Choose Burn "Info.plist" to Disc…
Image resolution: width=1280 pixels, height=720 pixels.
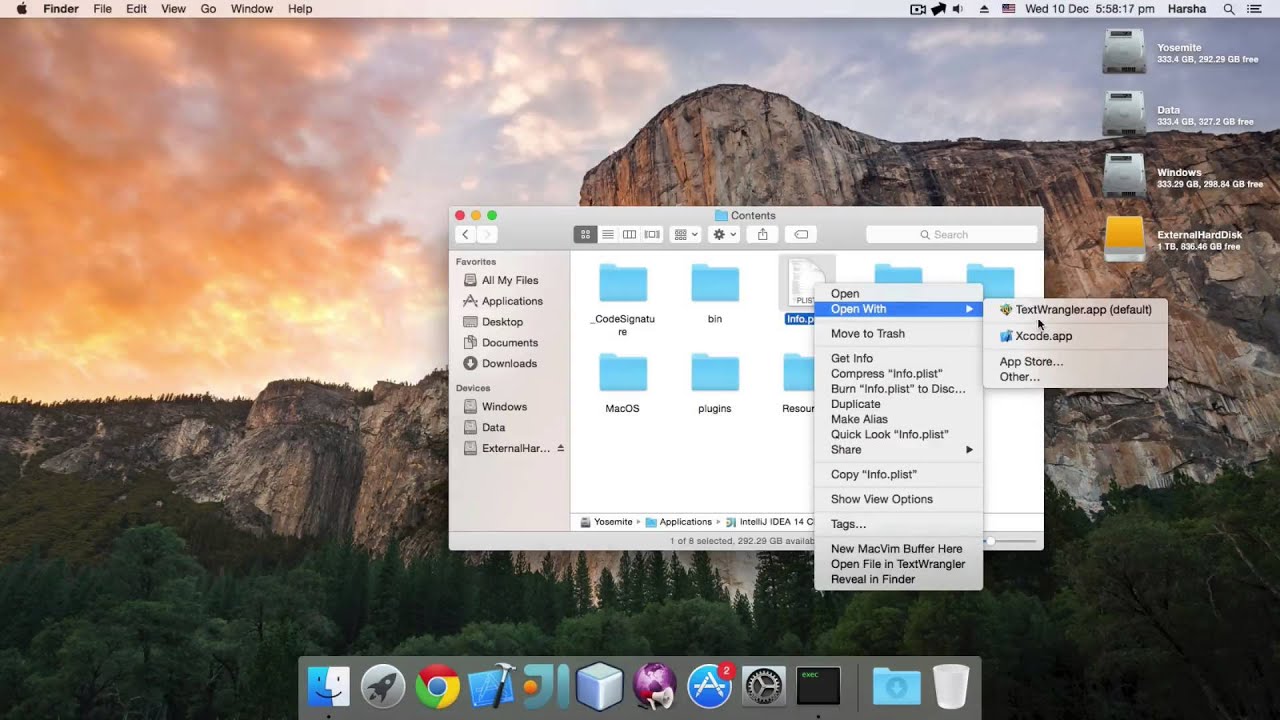(899, 389)
